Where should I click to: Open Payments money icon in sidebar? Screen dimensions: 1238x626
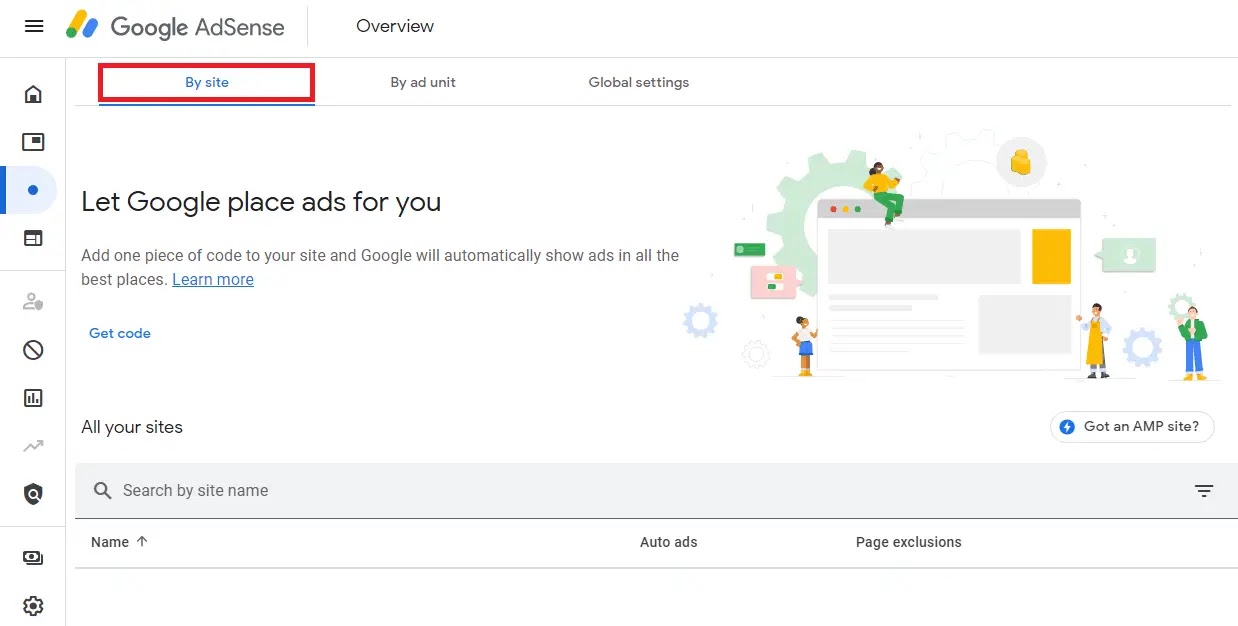(x=33, y=558)
